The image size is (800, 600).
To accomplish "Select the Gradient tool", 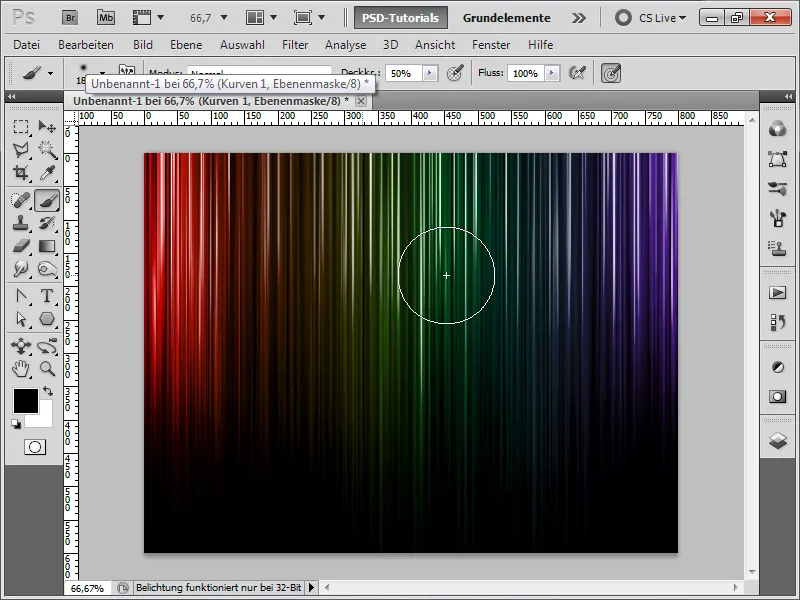I will tap(47, 246).
